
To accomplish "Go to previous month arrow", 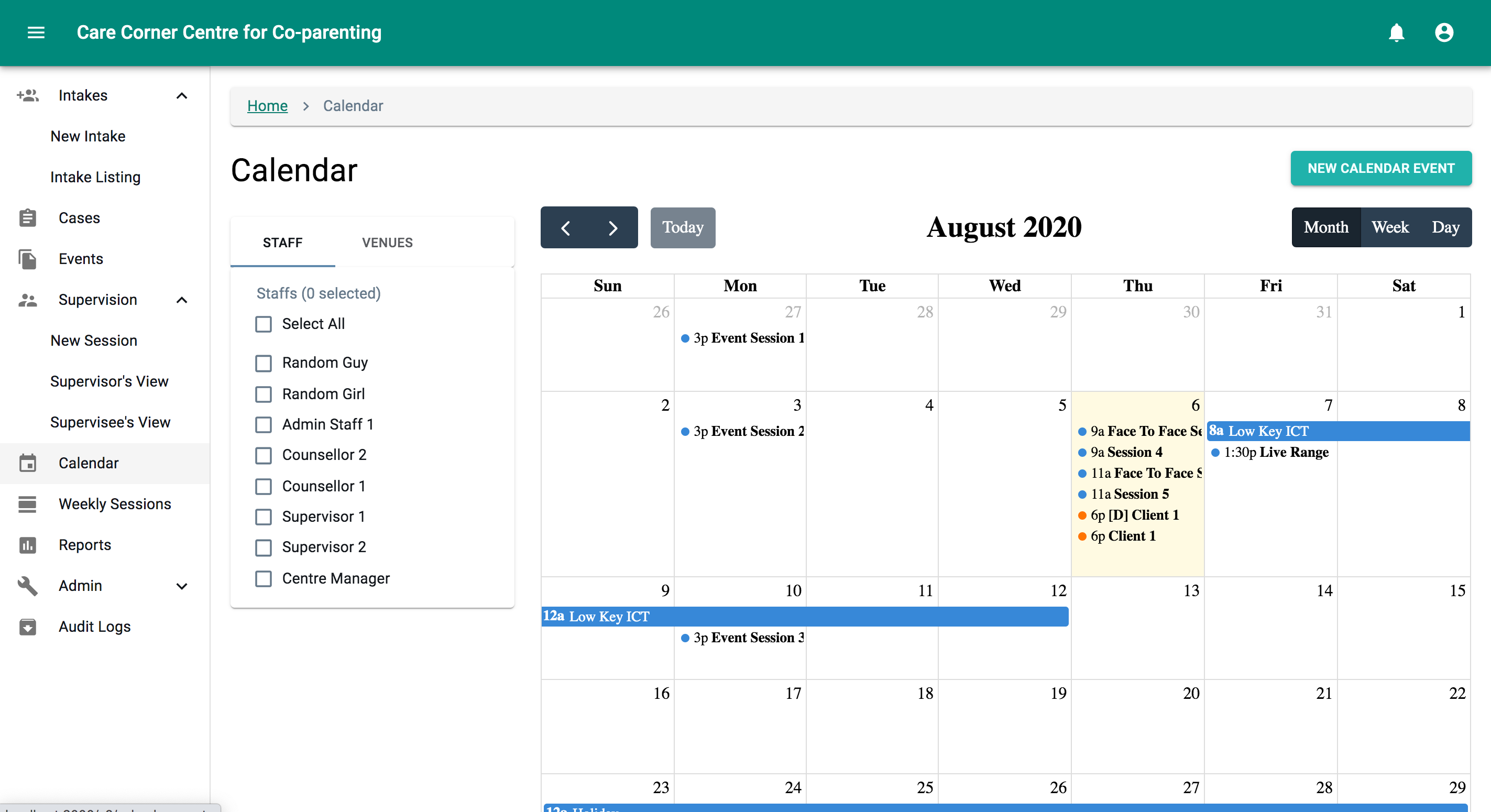I will pyautogui.click(x=565, y=227).
